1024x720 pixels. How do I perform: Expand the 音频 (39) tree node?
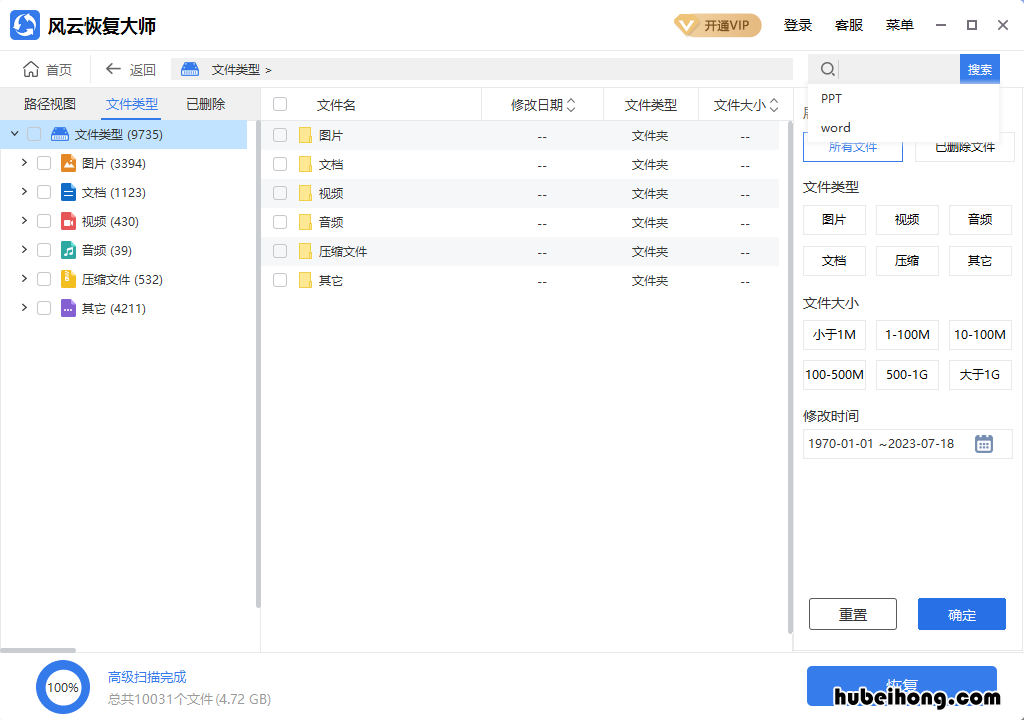pyautogui.click(x=24, y=250)
